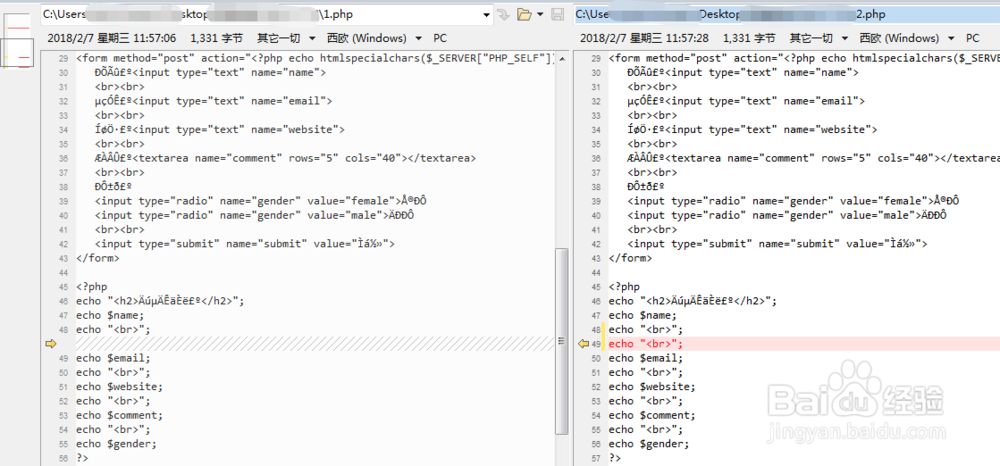Click the female radio input line in right pane
This screenshot has width=1000, height=466.
coord(793,201)
